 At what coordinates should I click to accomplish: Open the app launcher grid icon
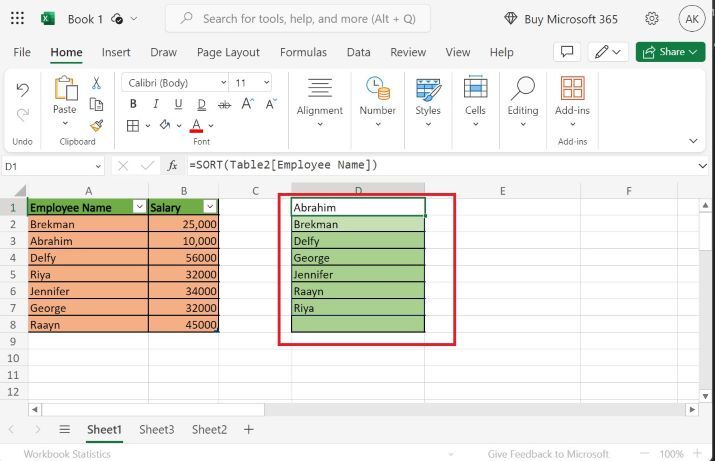(x=17, y=18)
